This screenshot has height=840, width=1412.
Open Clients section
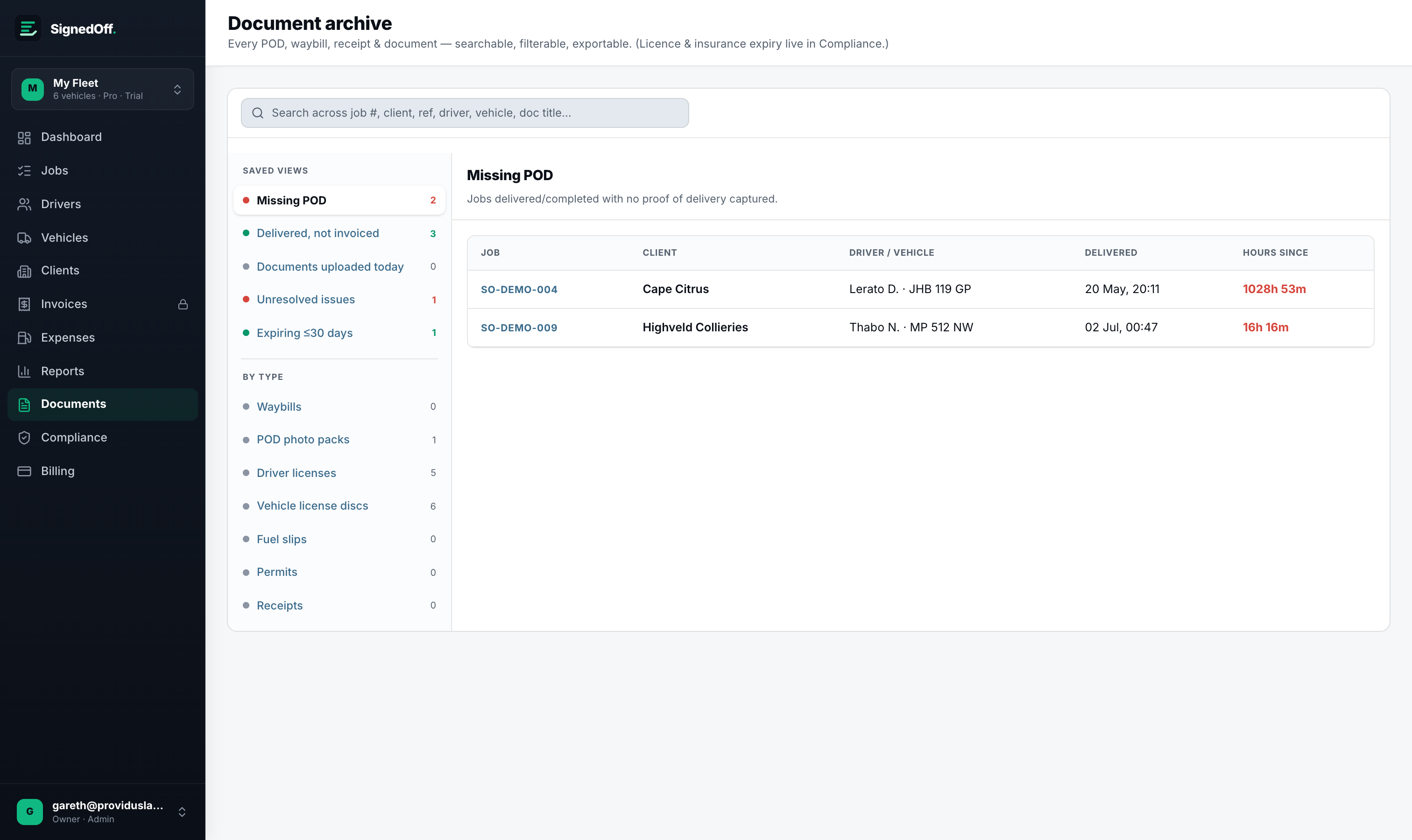(x=103, y=271)
